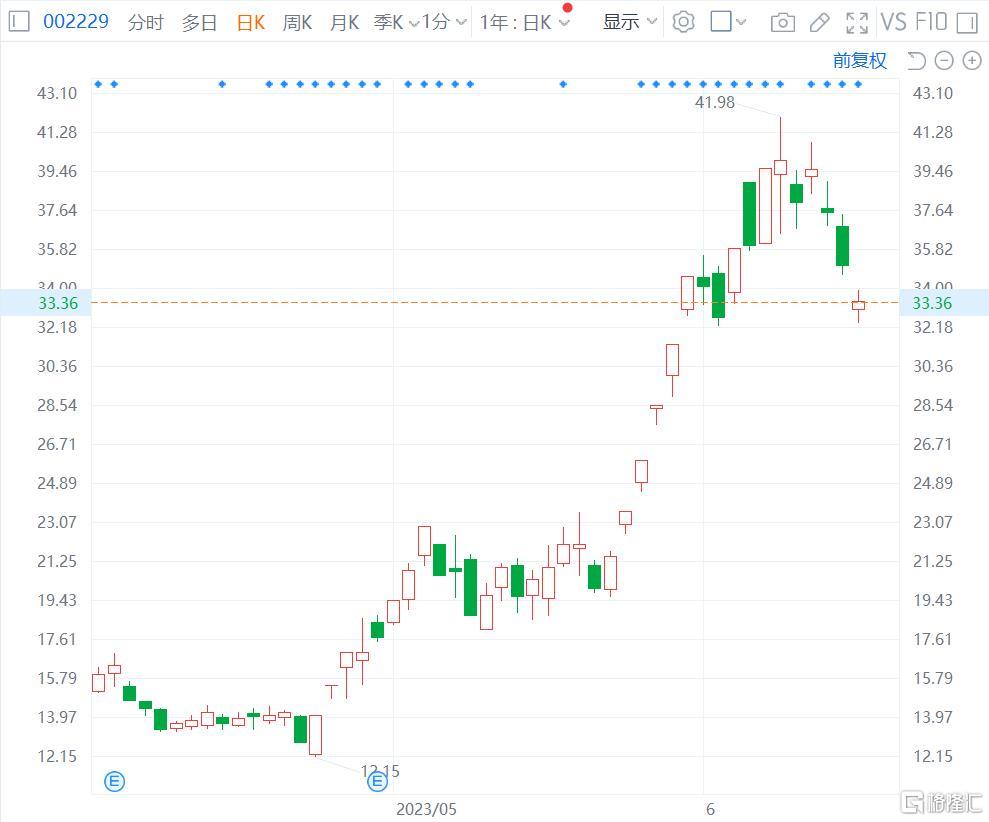Image resolution: width=989 pixels, height=822 pixels.
Task: Click the 33.36 current price tag on right axis
Action: (x=944, y=303)
